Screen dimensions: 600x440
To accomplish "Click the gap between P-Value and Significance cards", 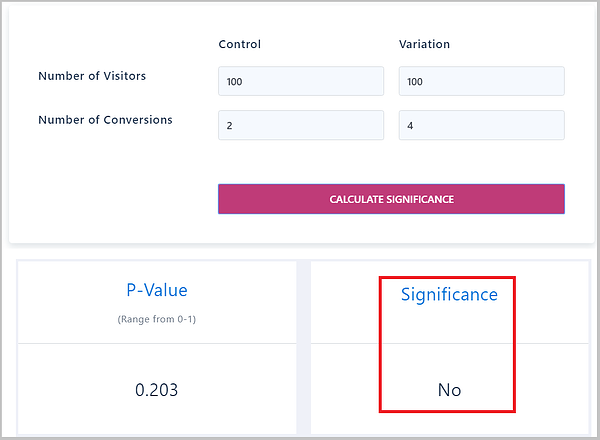I will (304, 350).
